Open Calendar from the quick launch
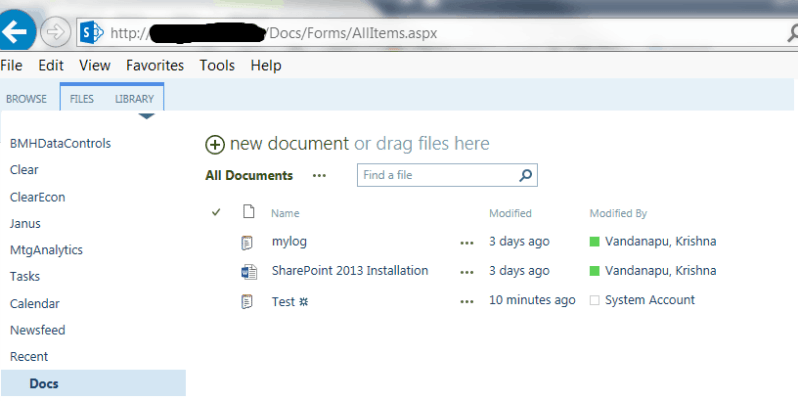 coord(35,303)
